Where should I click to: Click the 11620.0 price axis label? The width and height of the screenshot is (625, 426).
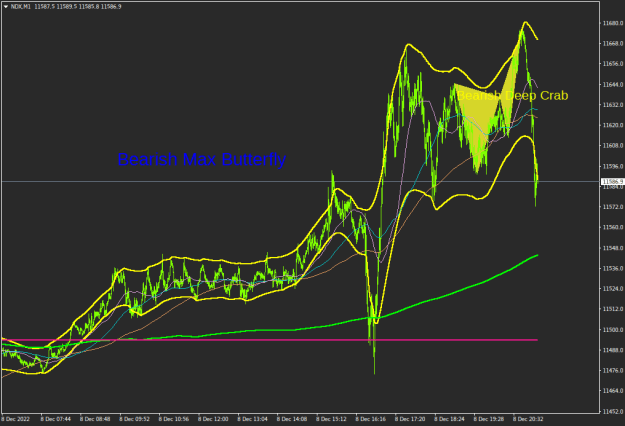(x=613, y=125)
